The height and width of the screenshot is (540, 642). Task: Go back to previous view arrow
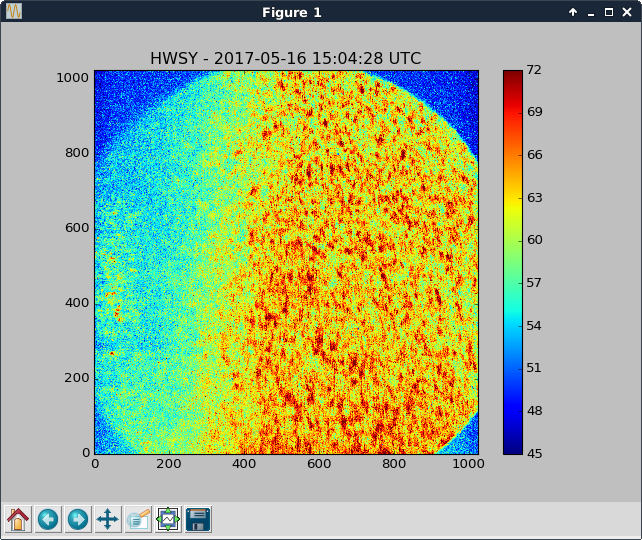click(48, 519)
